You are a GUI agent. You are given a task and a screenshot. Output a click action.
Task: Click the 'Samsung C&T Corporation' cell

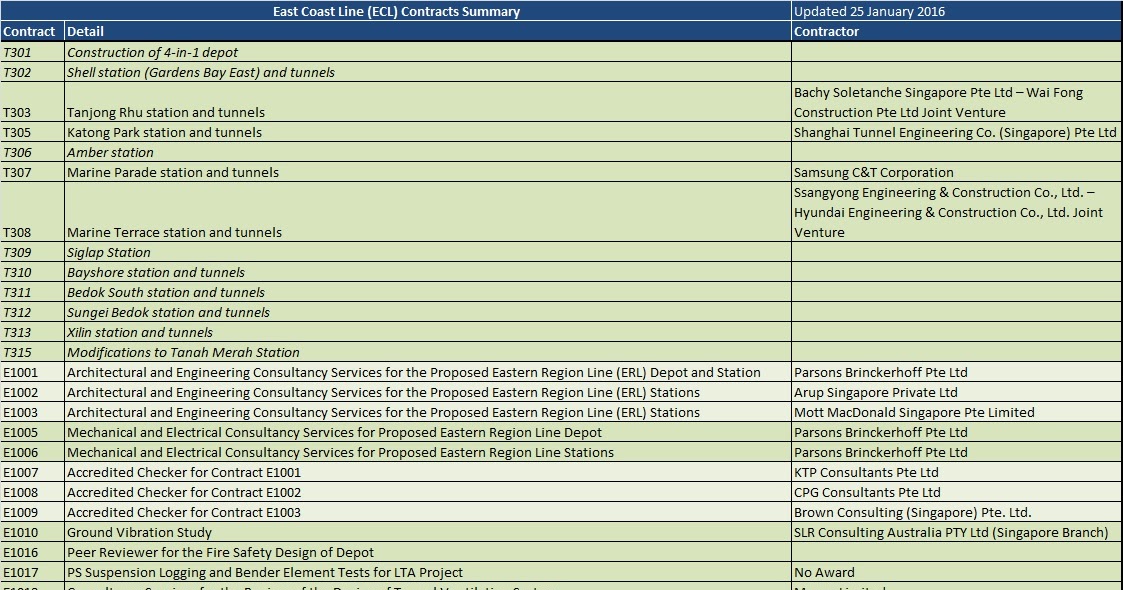(x=957, y=173)
